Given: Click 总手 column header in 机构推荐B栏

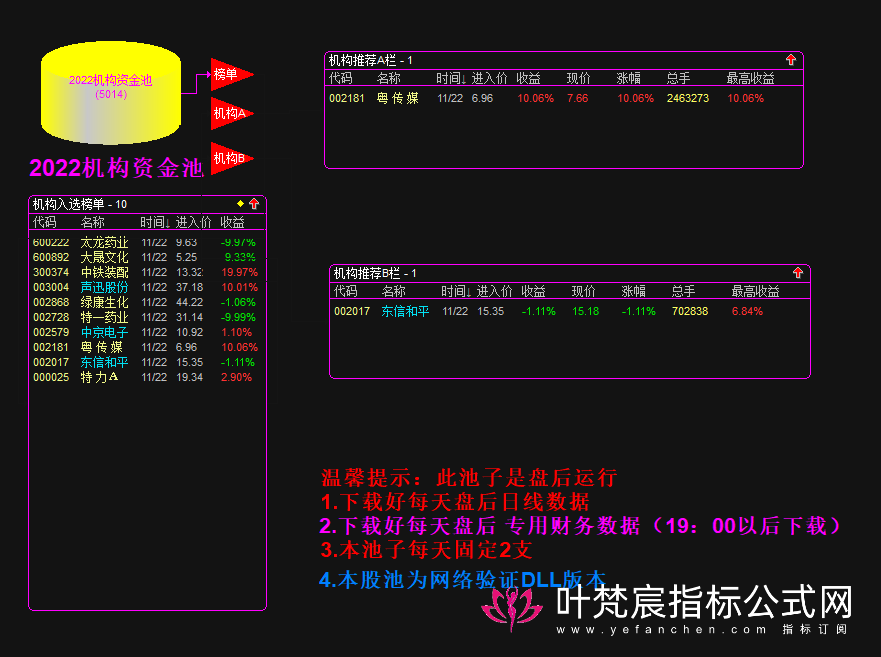Looking at the screenshot, I should coord(684,292).
